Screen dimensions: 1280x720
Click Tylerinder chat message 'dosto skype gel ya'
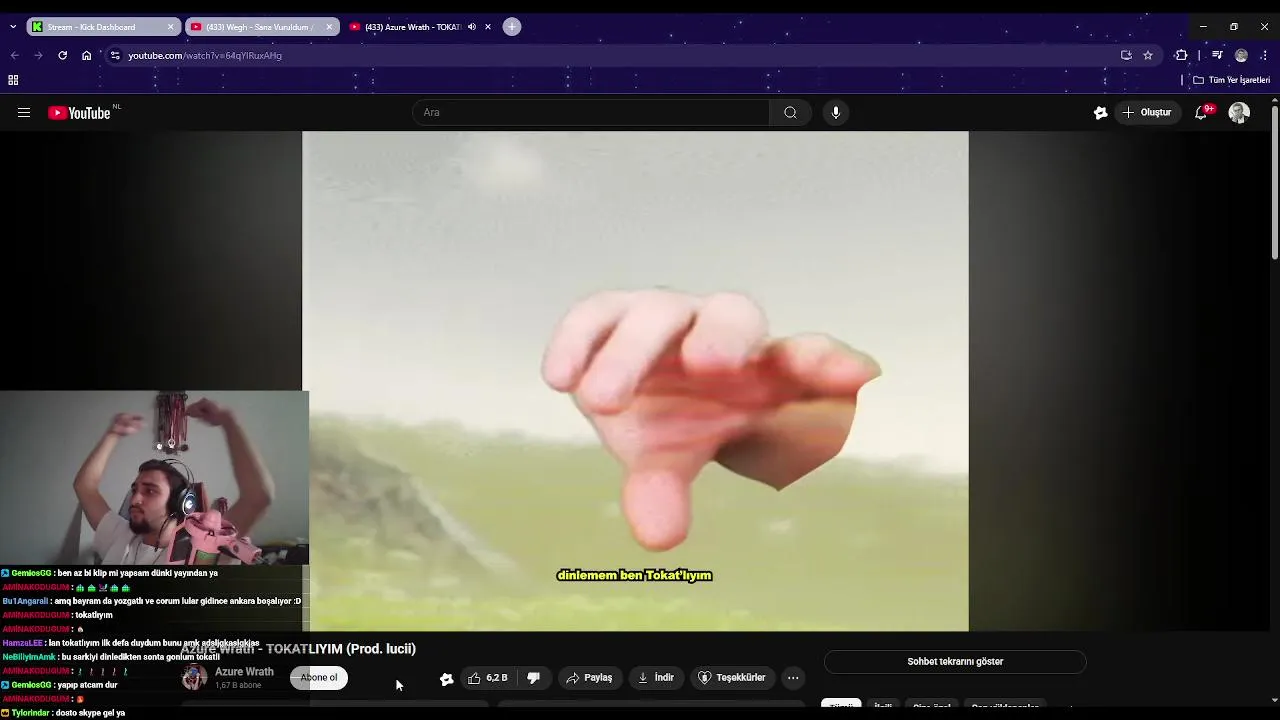(x=63, y=714)
